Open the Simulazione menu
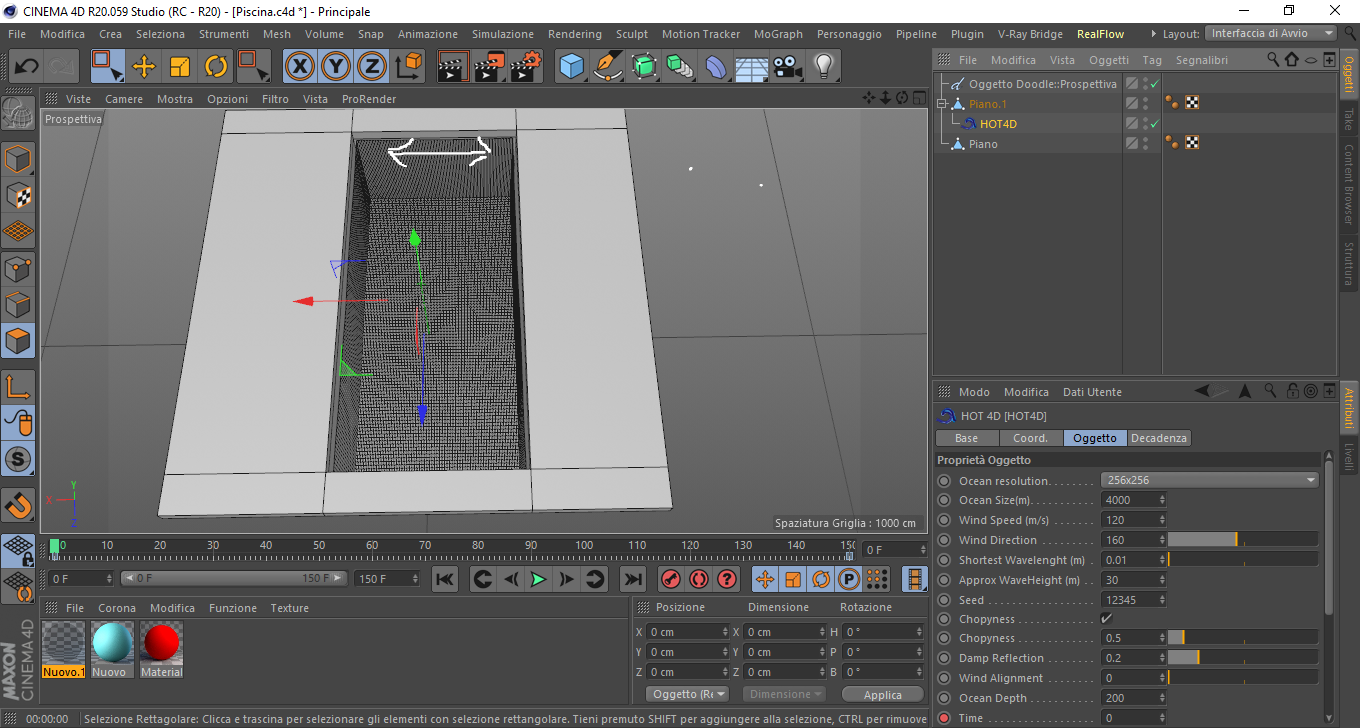Viewport: 1360px width, 728px height. [503, 34]
